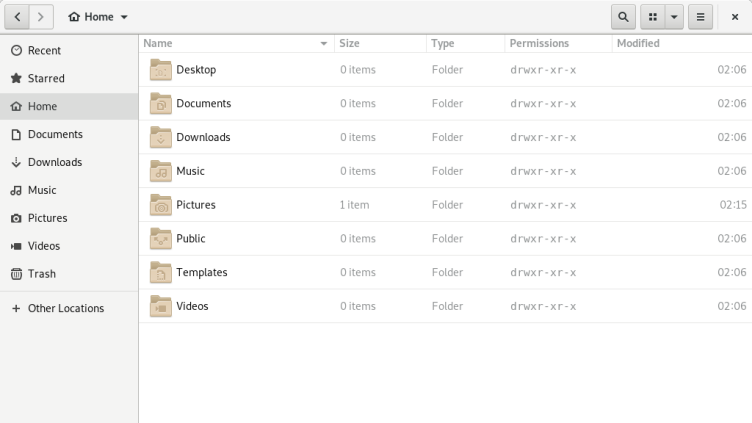The height and width of the screenshot is (423, 752).
Task: Open the view options dropdown arrow
Action: 674,17
